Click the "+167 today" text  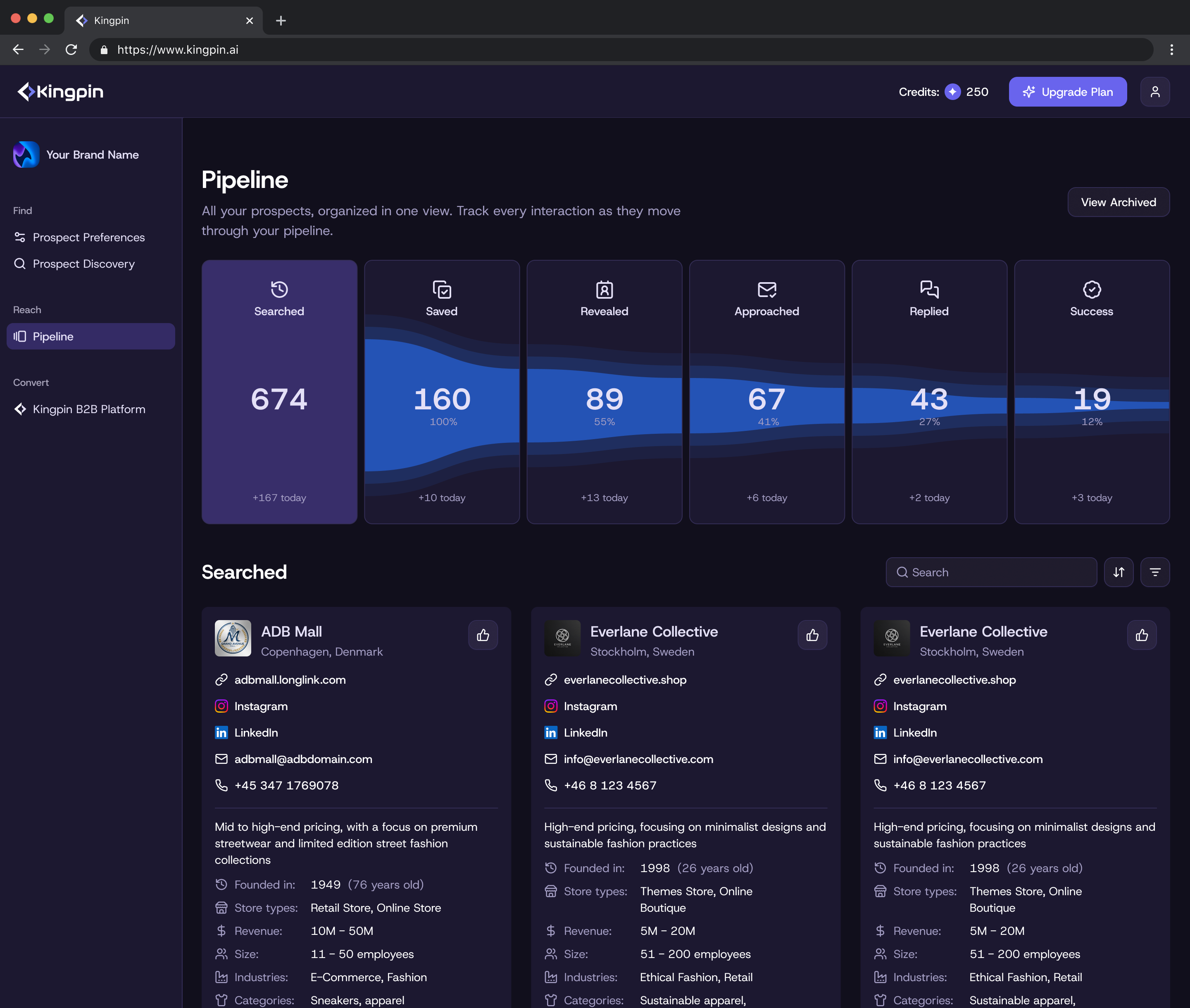point(279,497)
